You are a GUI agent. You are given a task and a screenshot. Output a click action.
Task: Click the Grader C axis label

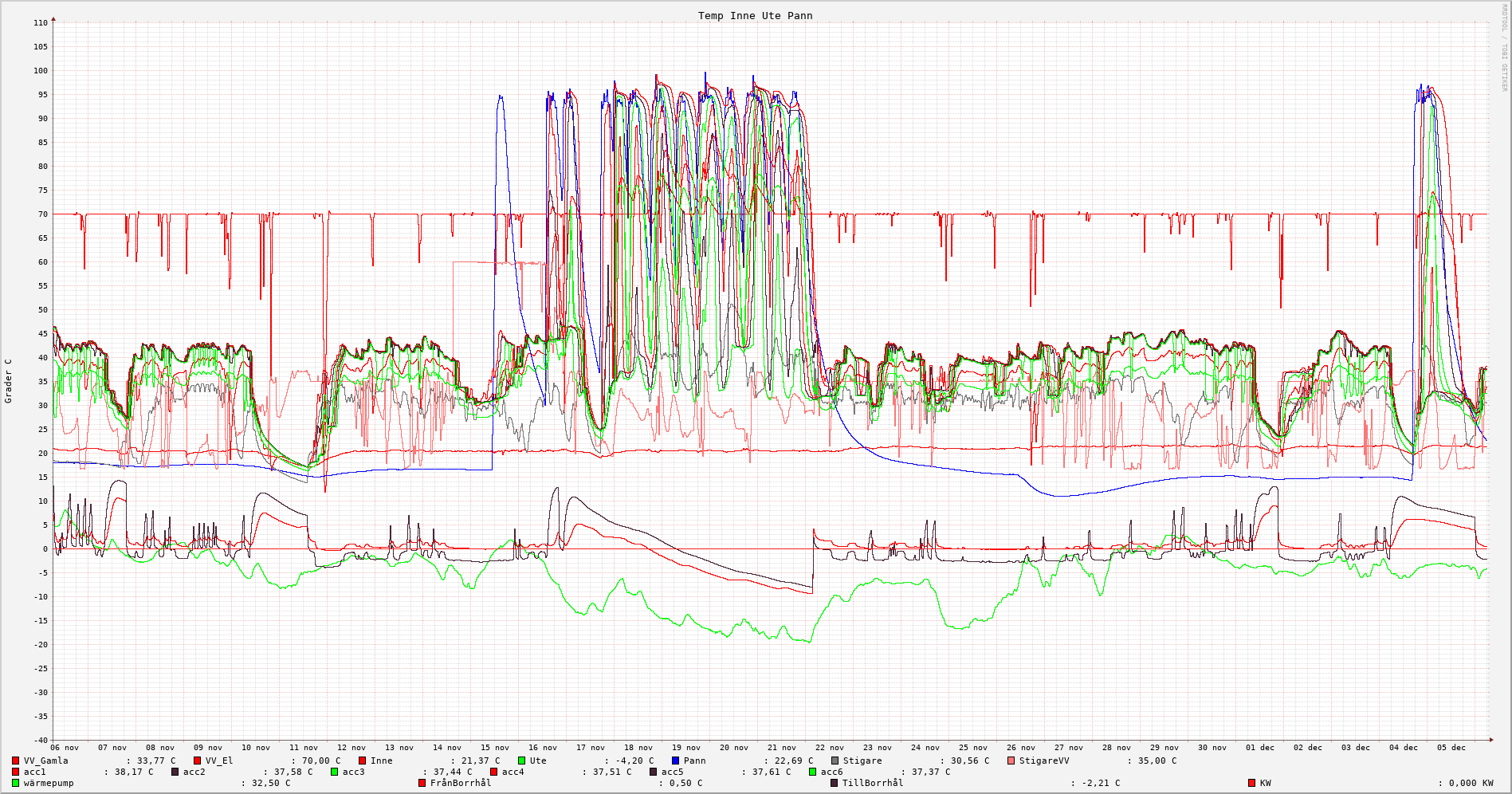coord(9,380)
